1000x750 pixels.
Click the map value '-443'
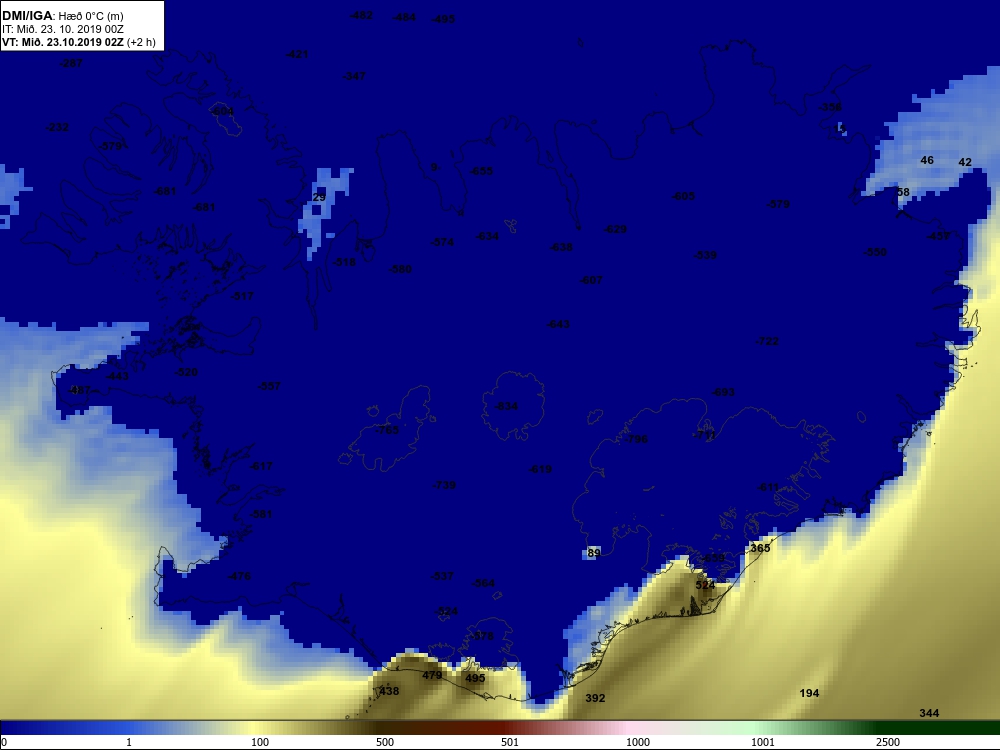tap(117, 376)
